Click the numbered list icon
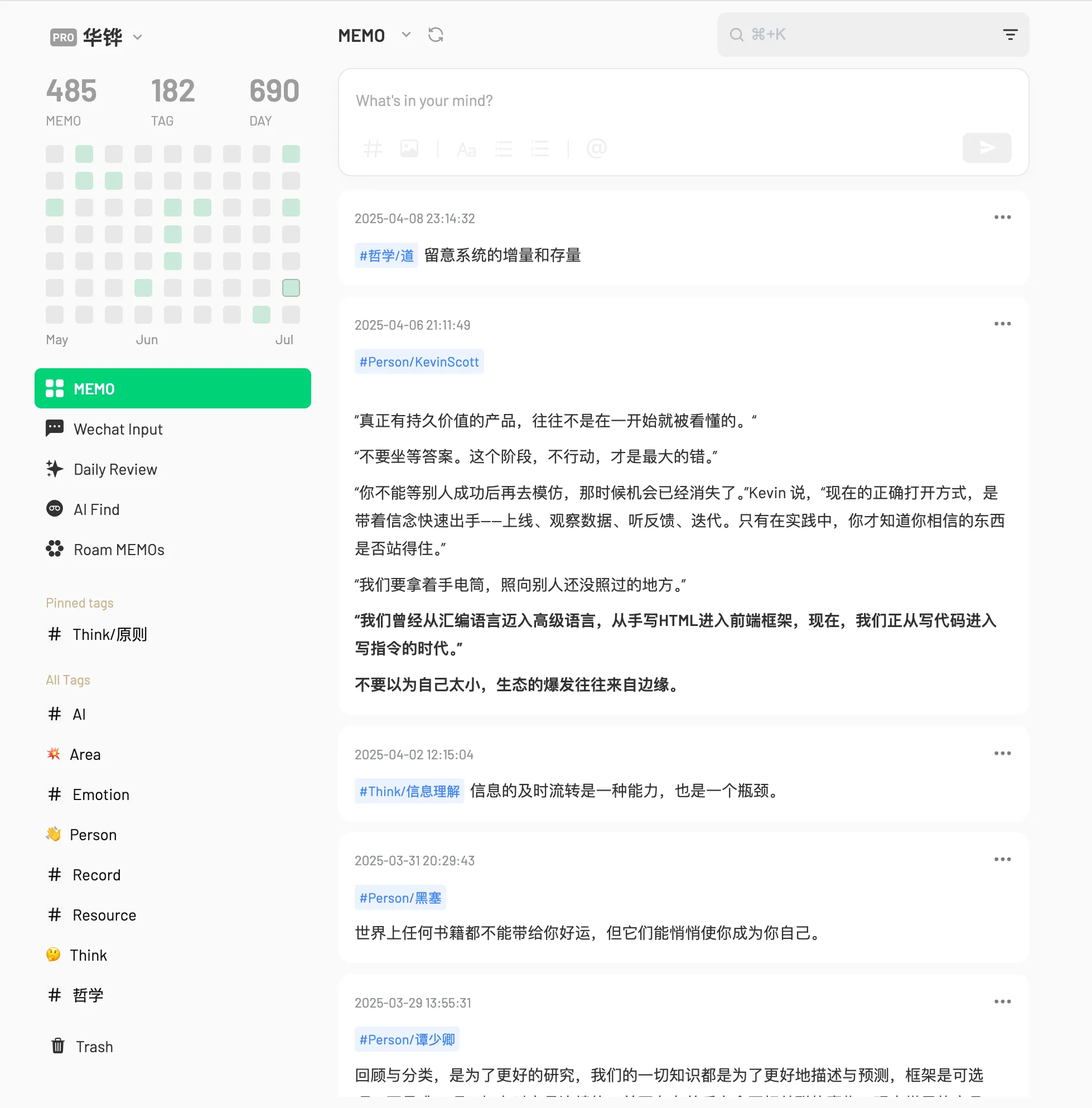The width and height of the screenshot is (1092, 1108). click(x=539, y=149)
